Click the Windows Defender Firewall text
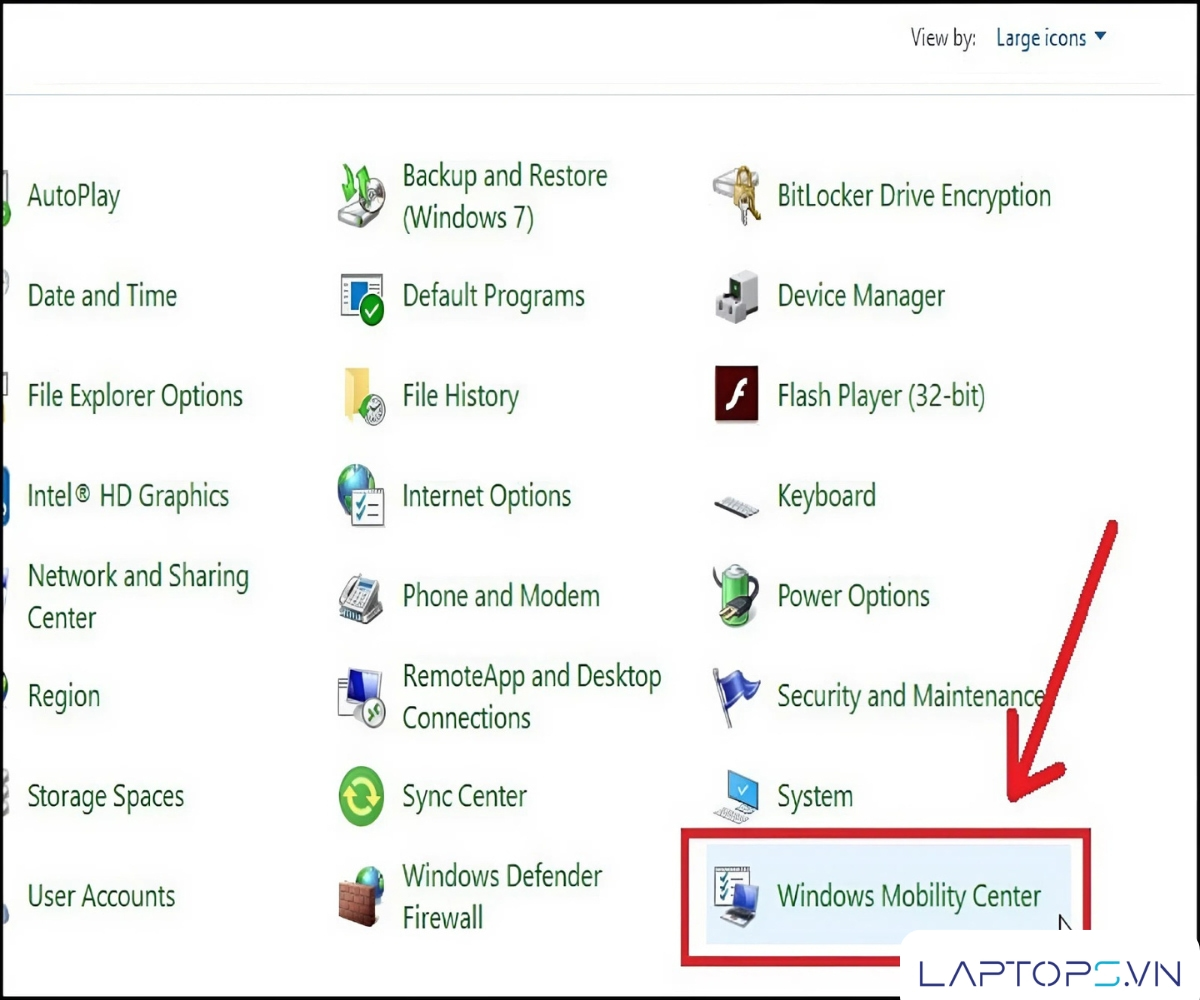This screenshot has width=1200, height=1000. click(503, 897)
